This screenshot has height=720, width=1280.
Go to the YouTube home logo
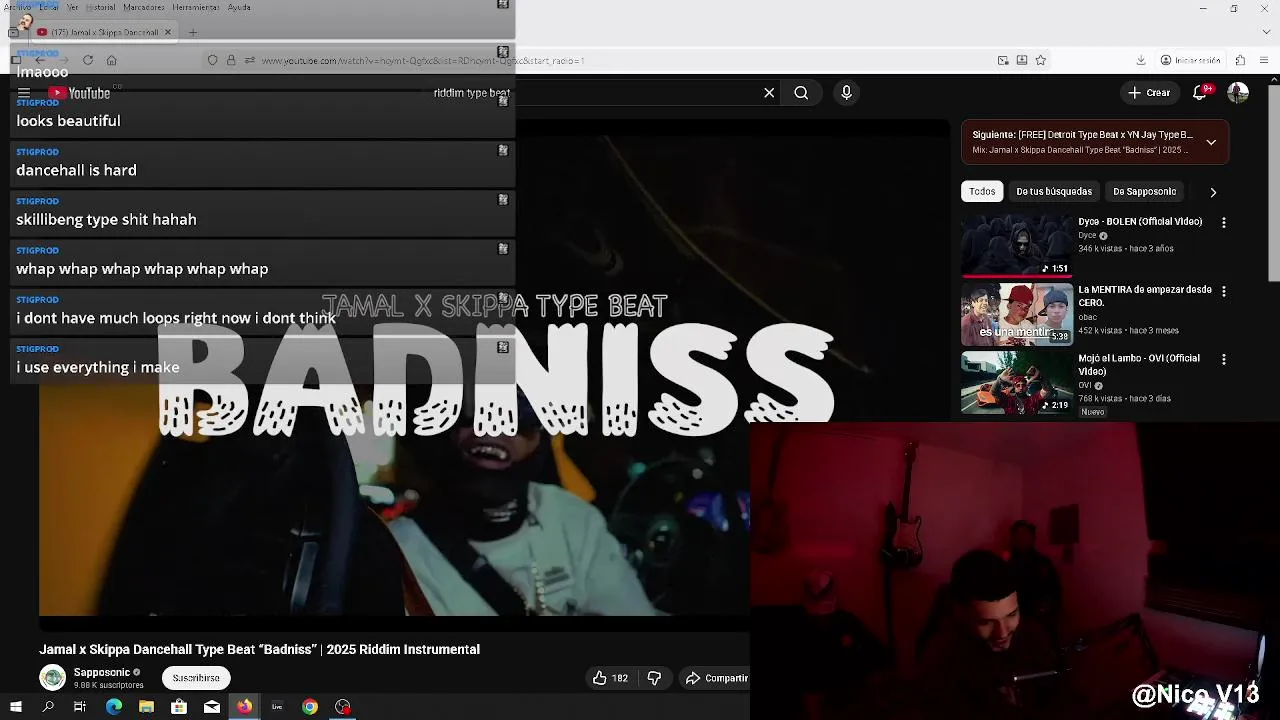pos(79,93)
